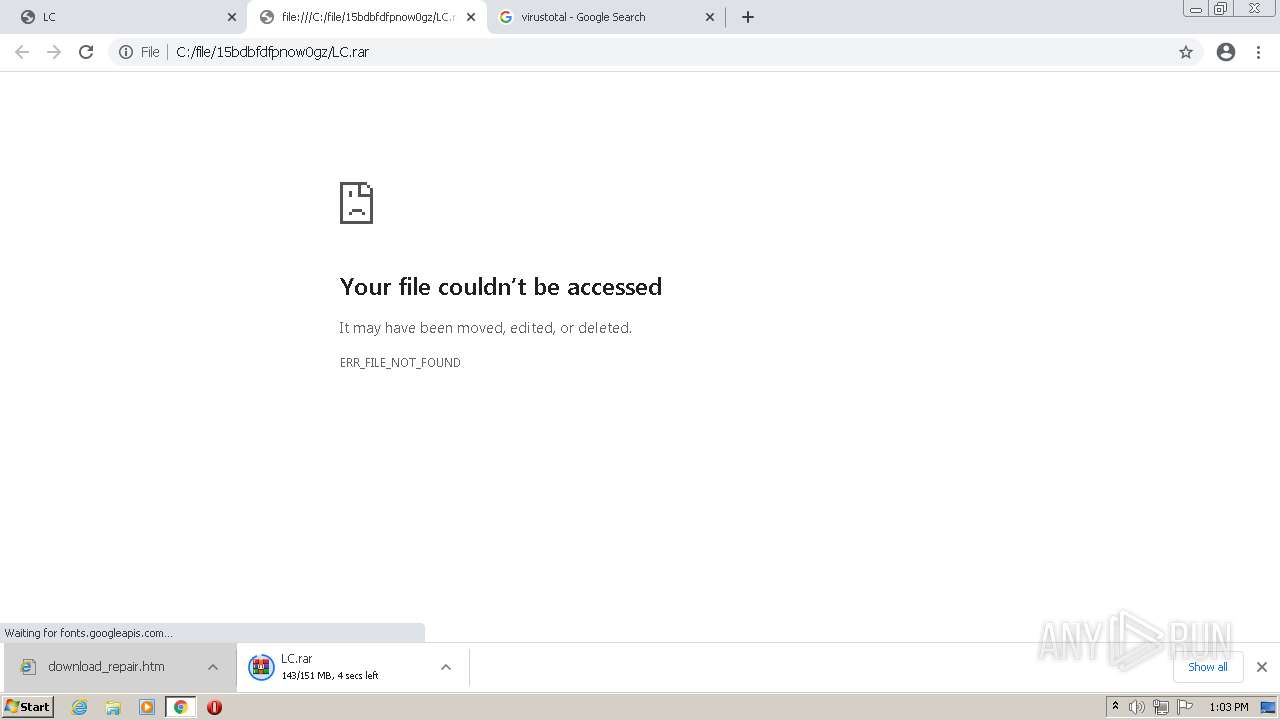
Task: Open the red Opera icon in the taskbar
Action: 214,707
